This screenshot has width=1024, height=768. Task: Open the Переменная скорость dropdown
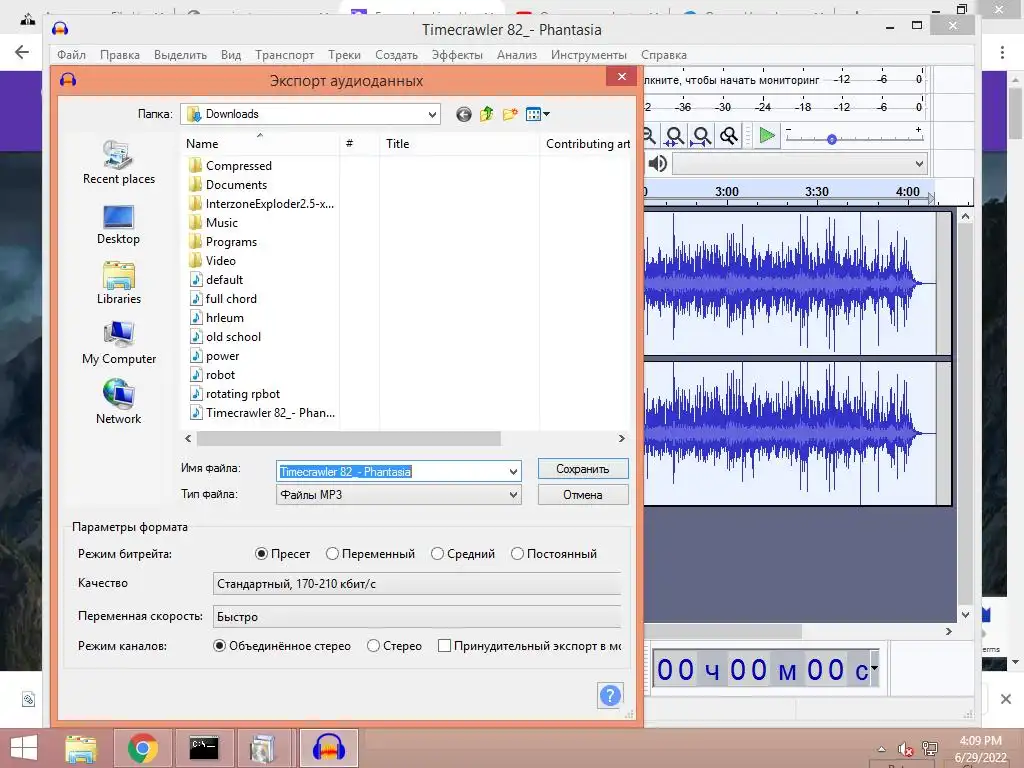click(417, 616)
